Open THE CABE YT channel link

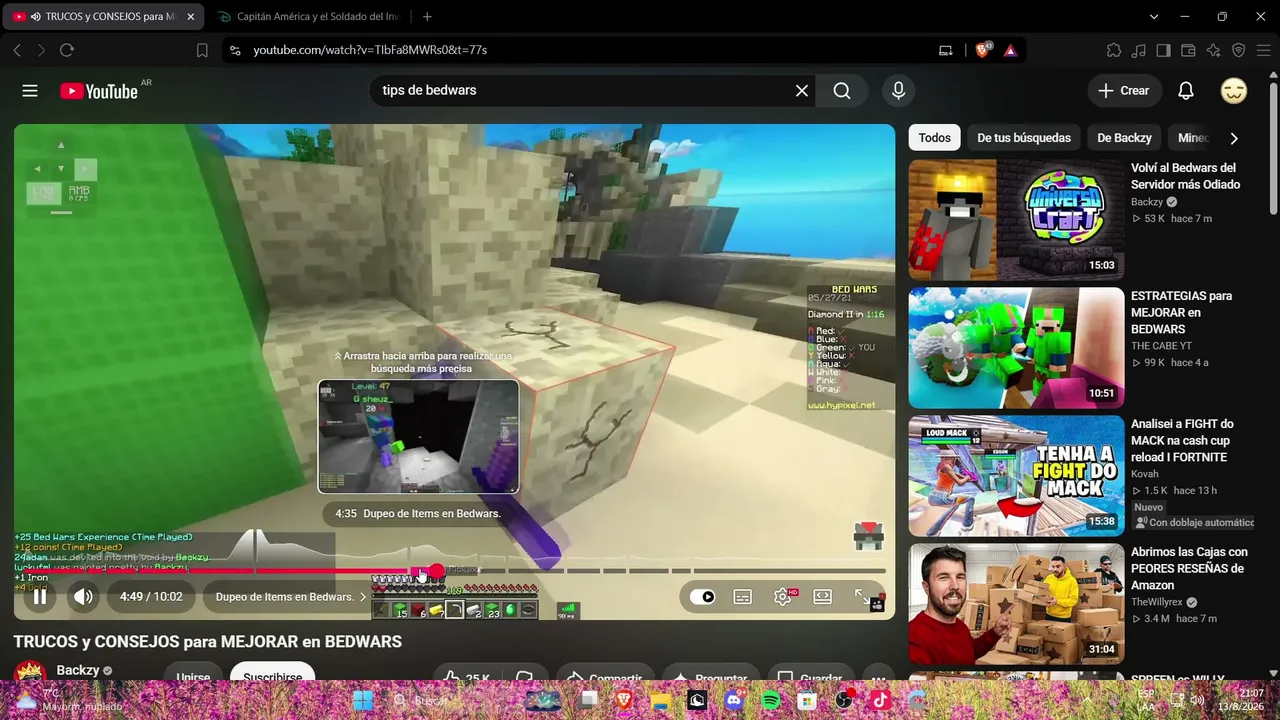1164,346
